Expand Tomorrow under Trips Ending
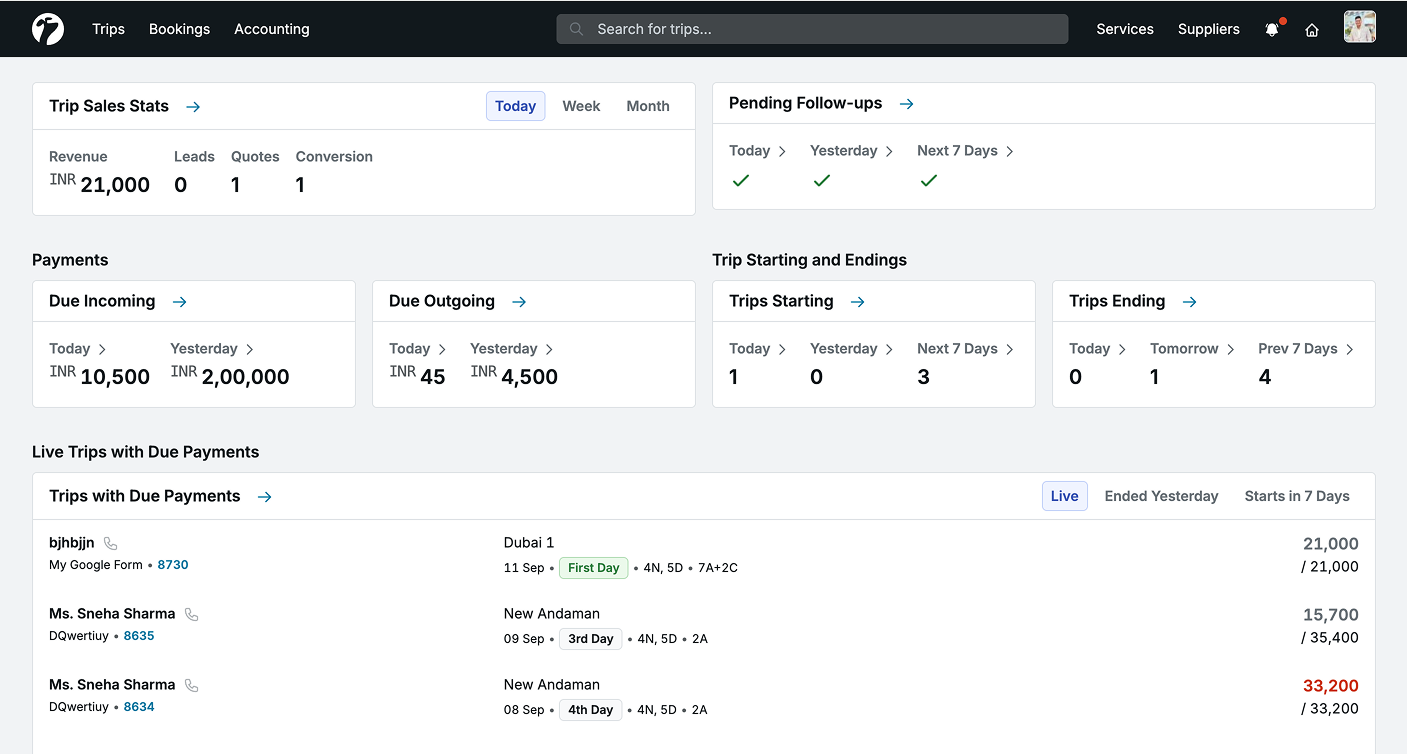 pyautogui.click(x=1193, y=349)
